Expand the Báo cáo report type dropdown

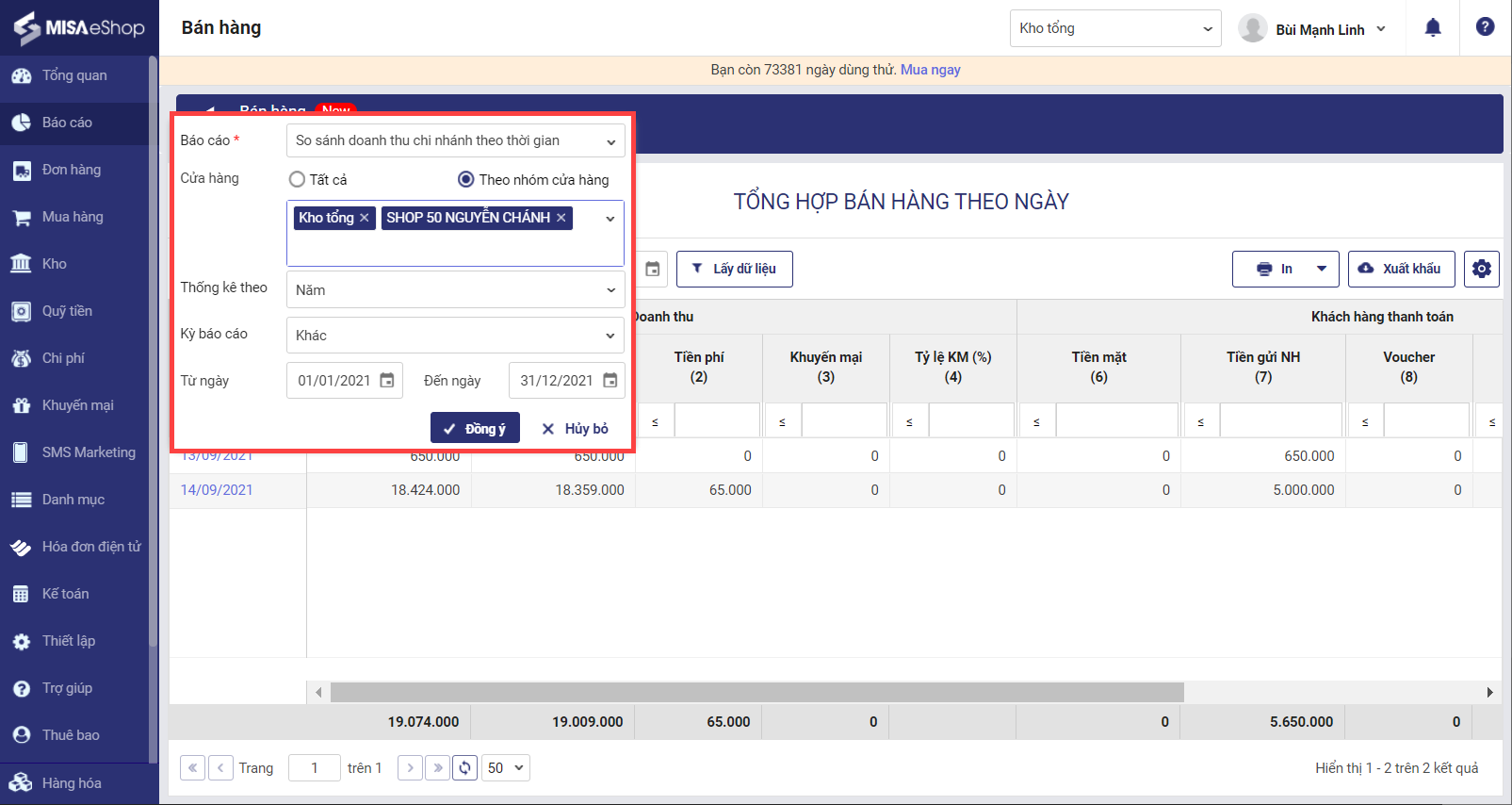610,141
